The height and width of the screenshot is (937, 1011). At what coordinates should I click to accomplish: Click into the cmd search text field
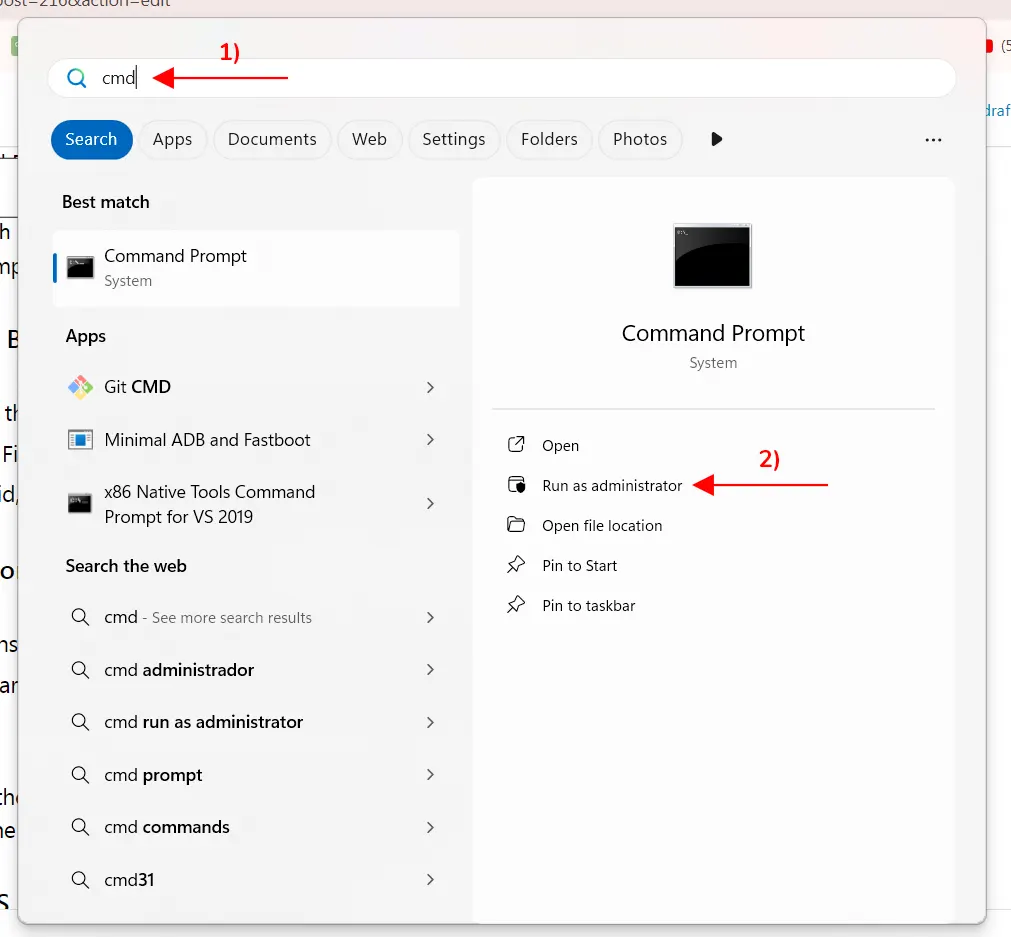pyautogui.click(x=500, y=78)
